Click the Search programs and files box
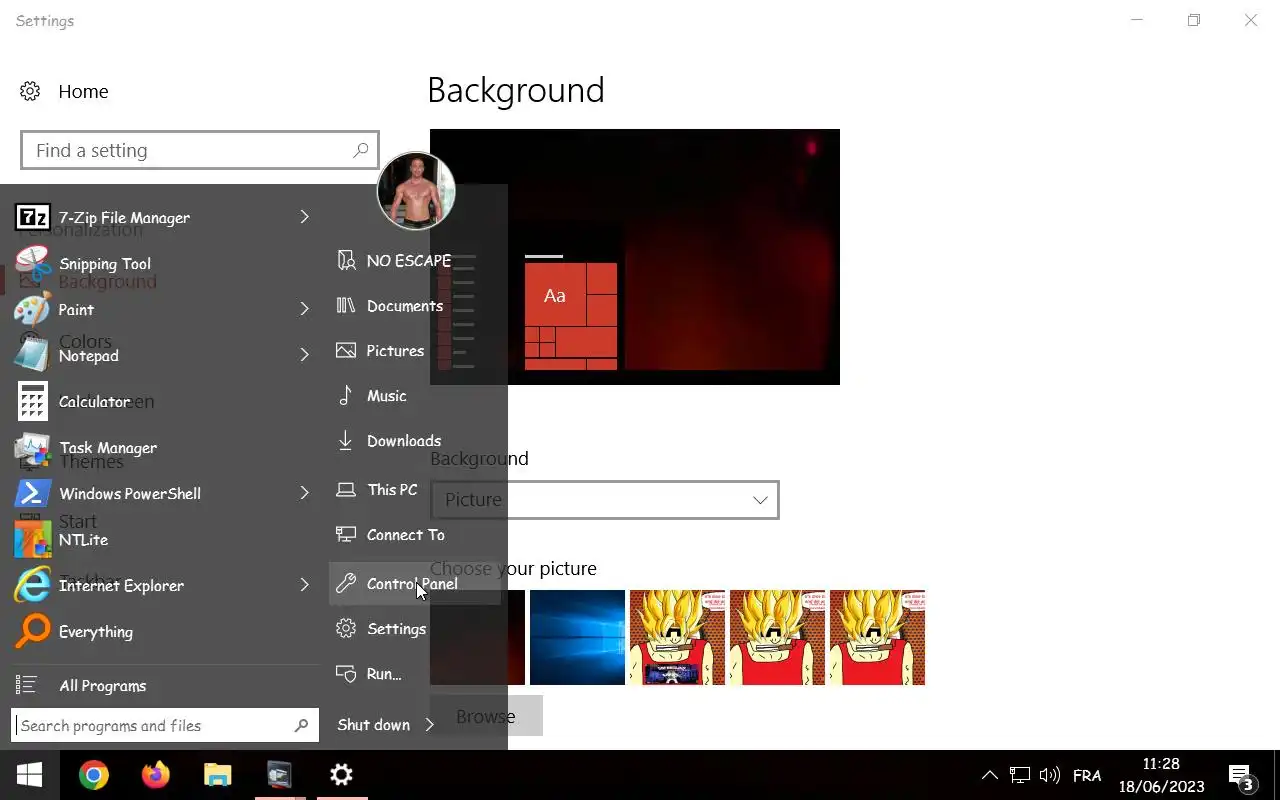This screenshot has width=1280, height=800. 165,726
